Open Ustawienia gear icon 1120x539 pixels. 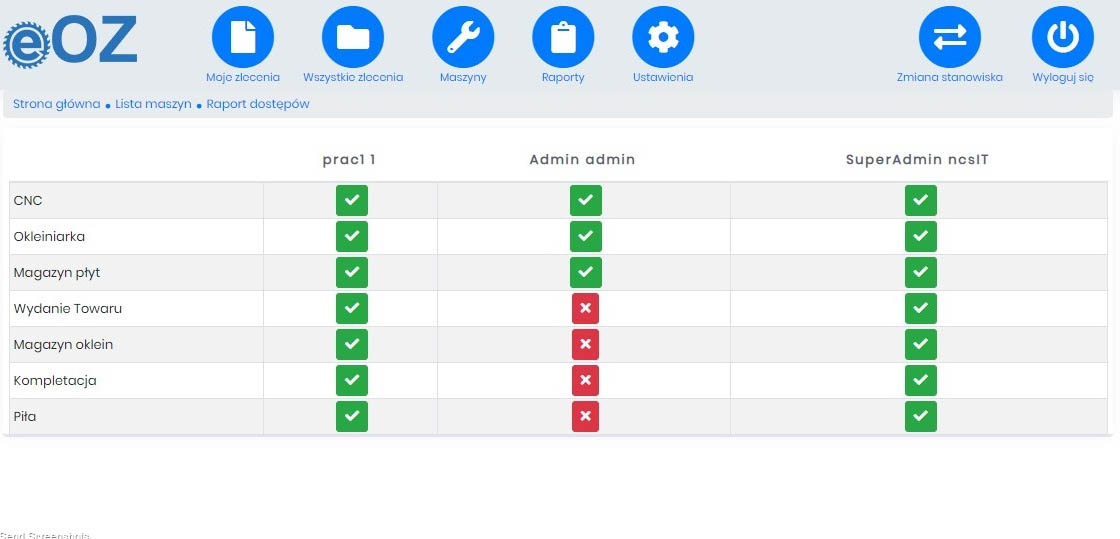663,37
